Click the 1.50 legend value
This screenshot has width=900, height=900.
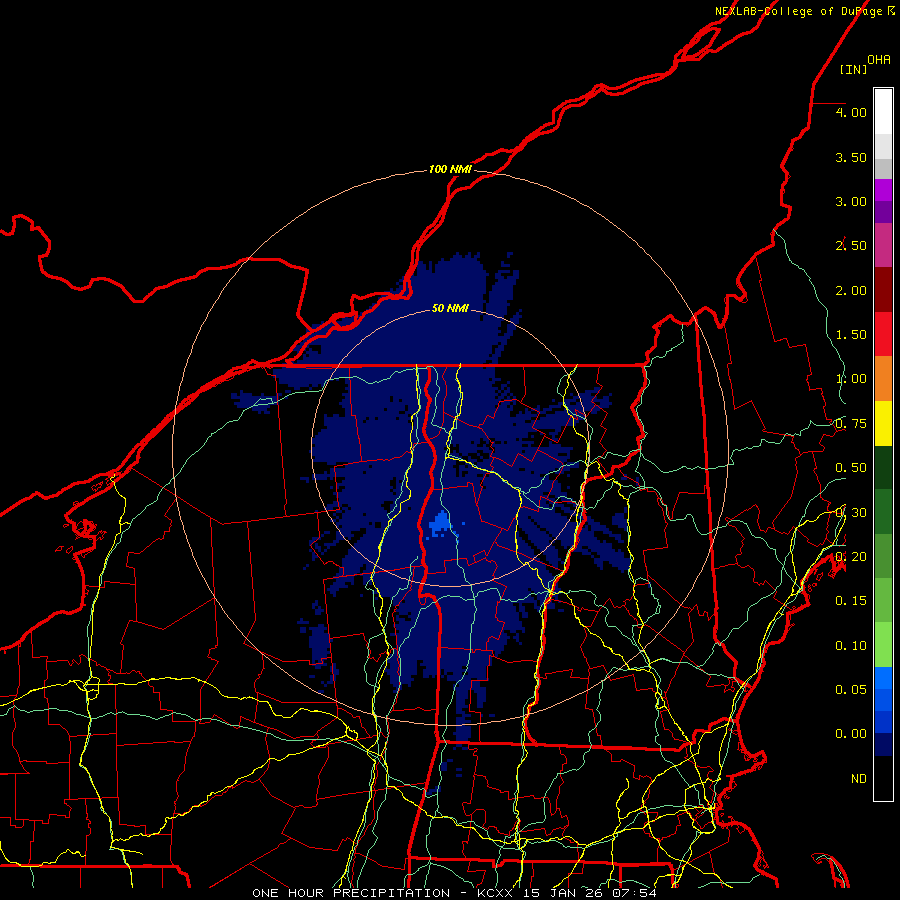tap(851, 335)
